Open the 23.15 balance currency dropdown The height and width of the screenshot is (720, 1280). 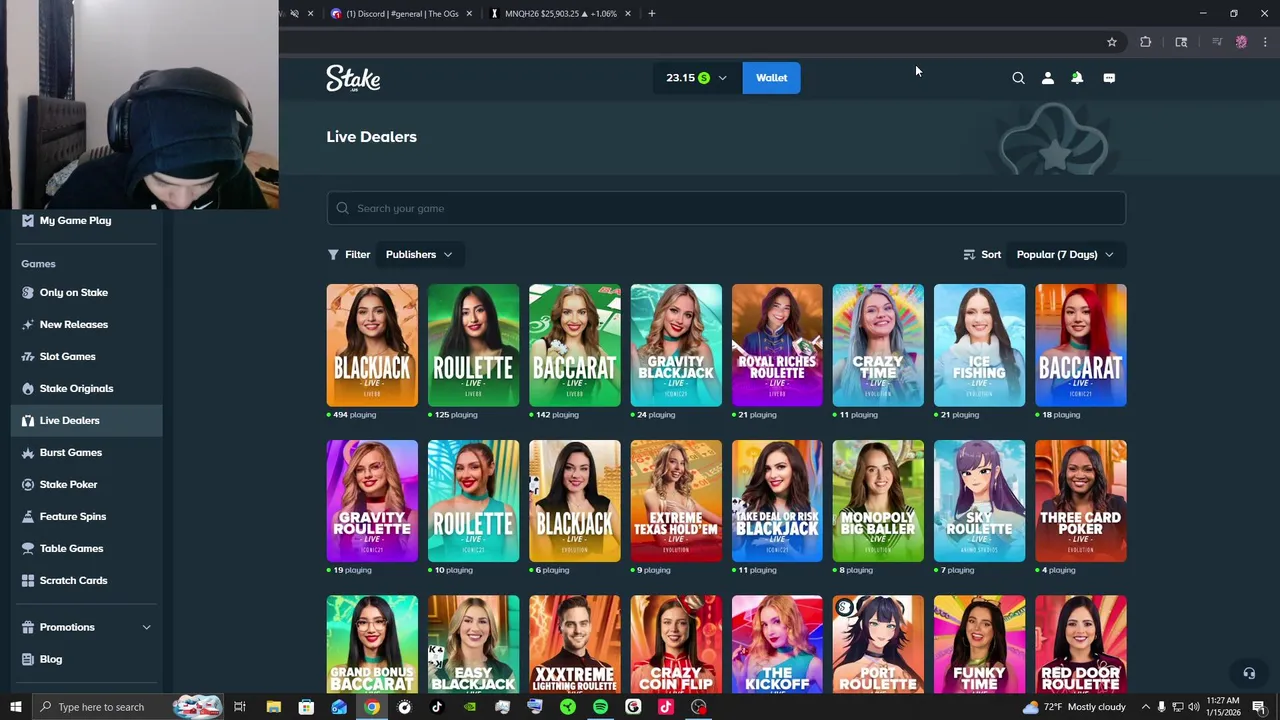(697, 78)
